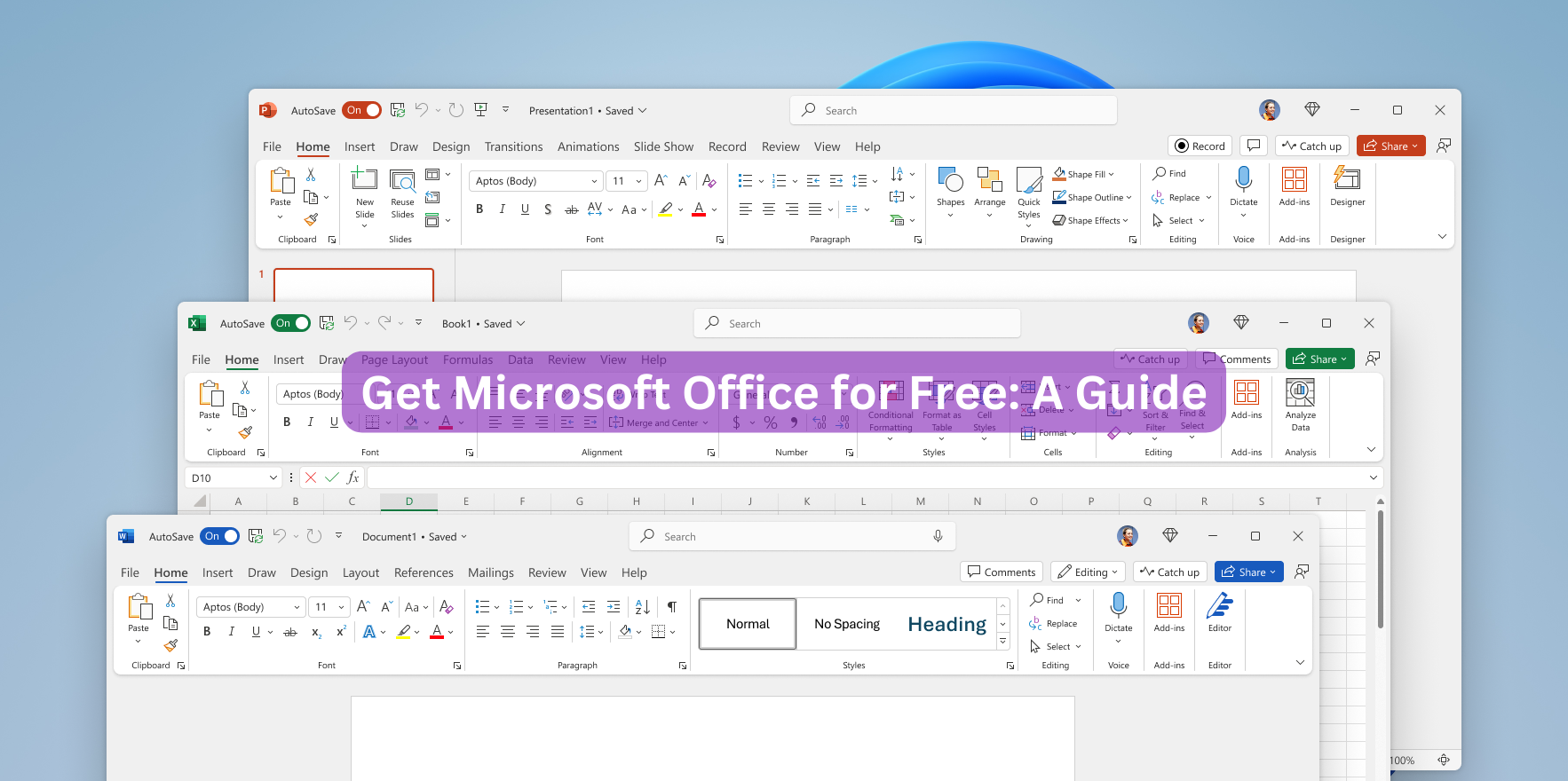Click Catch up button in PowerPoint

click(x=1312, y=146)
